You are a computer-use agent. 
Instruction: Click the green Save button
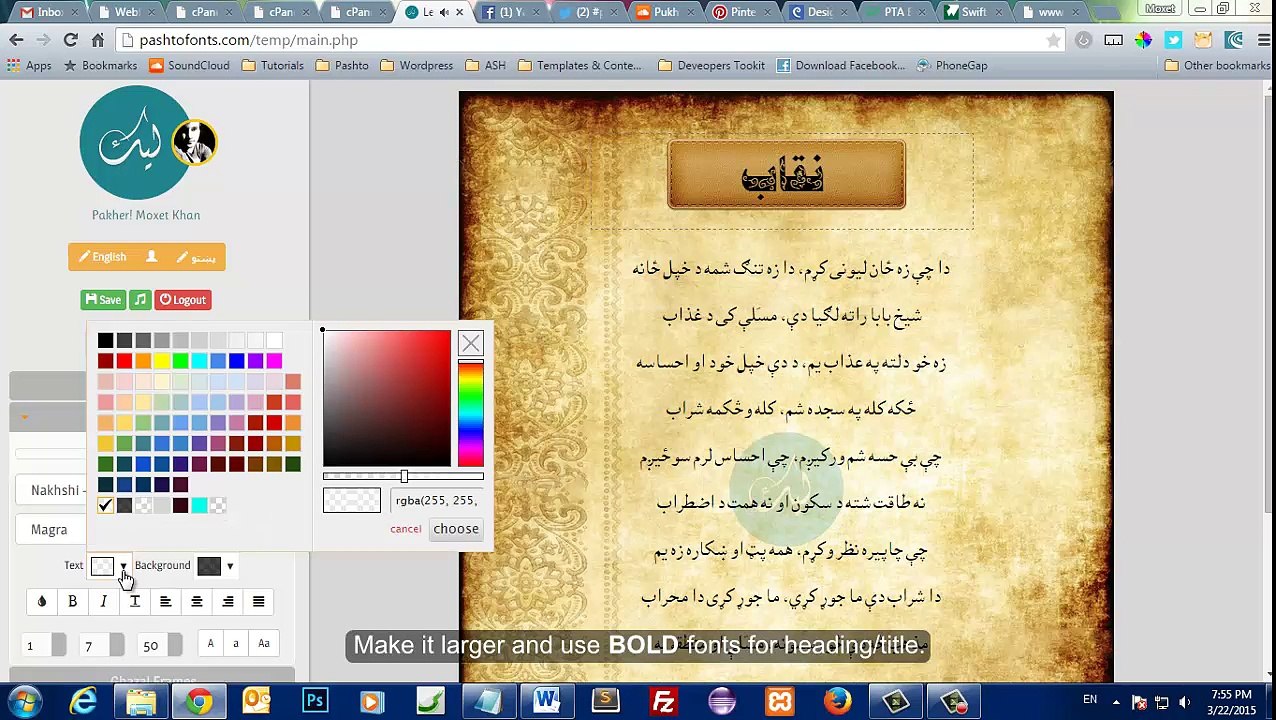[x=103, y=300]
